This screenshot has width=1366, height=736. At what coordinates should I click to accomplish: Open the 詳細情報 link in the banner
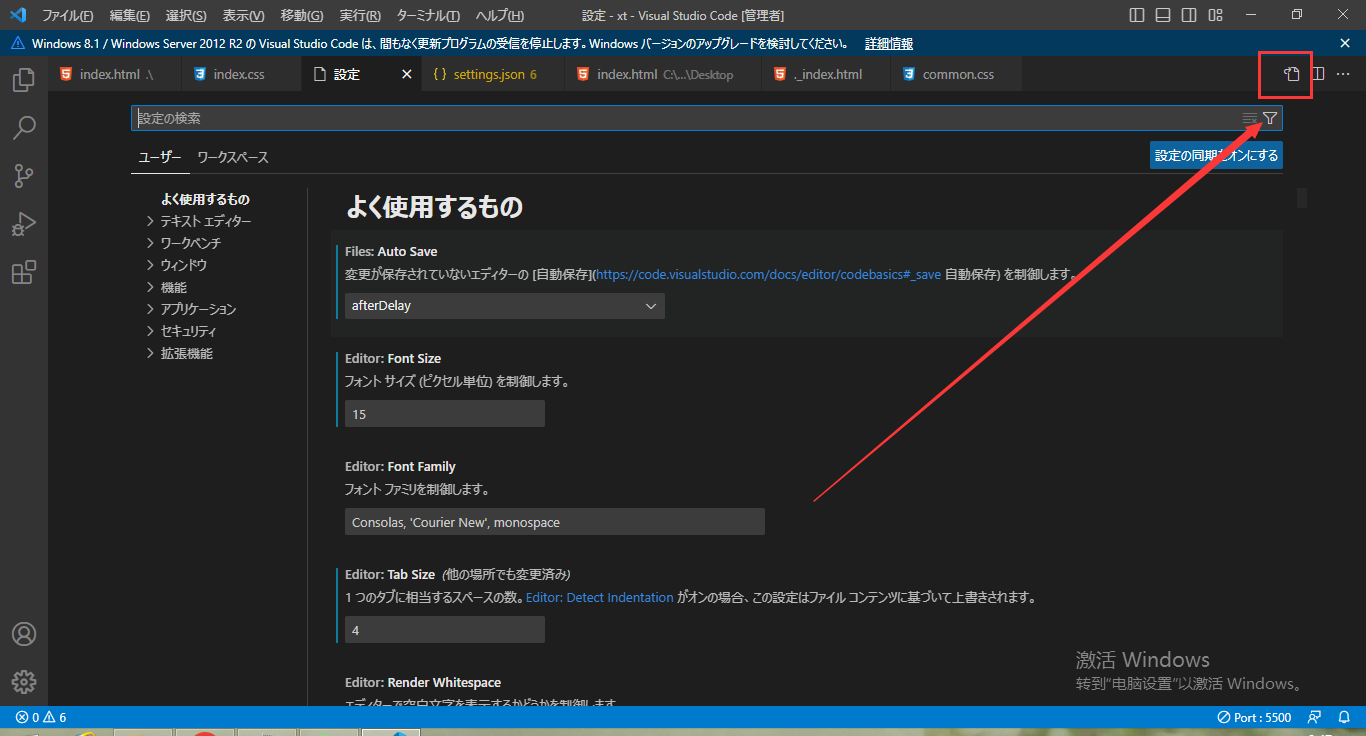pos(889,43)
